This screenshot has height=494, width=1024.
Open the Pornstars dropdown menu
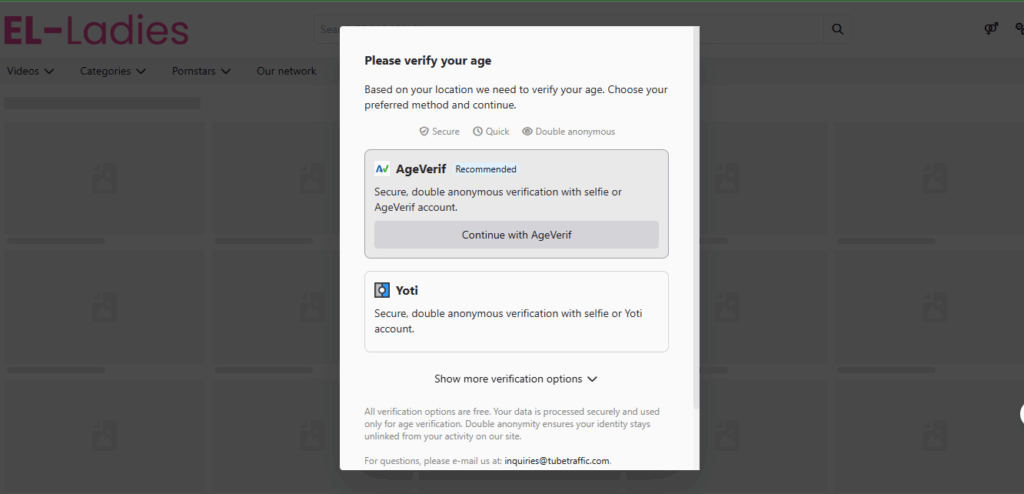click(201, 71)
